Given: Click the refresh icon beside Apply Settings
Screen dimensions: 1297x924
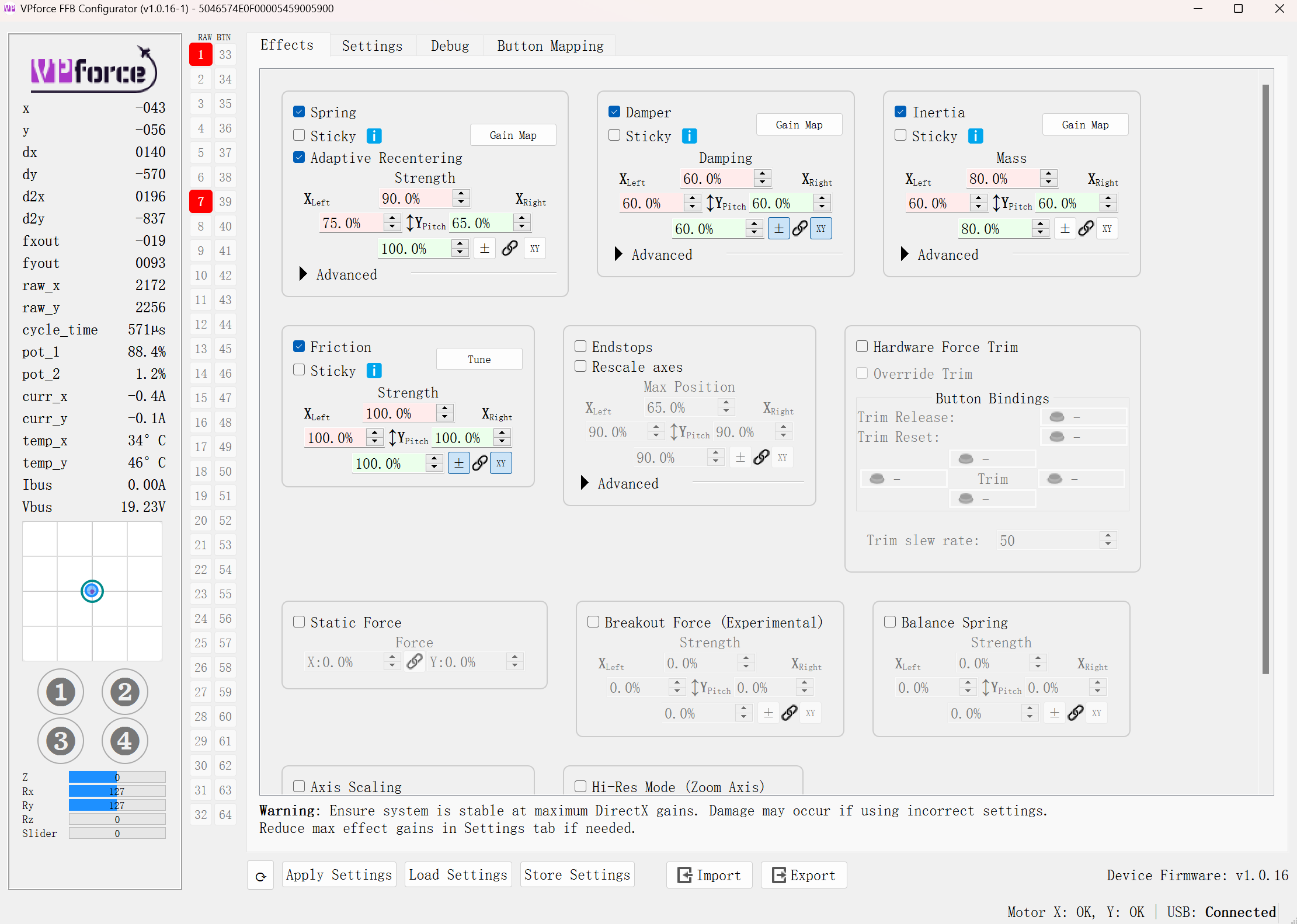Looking at the screenshot, I should click(260, 876).
